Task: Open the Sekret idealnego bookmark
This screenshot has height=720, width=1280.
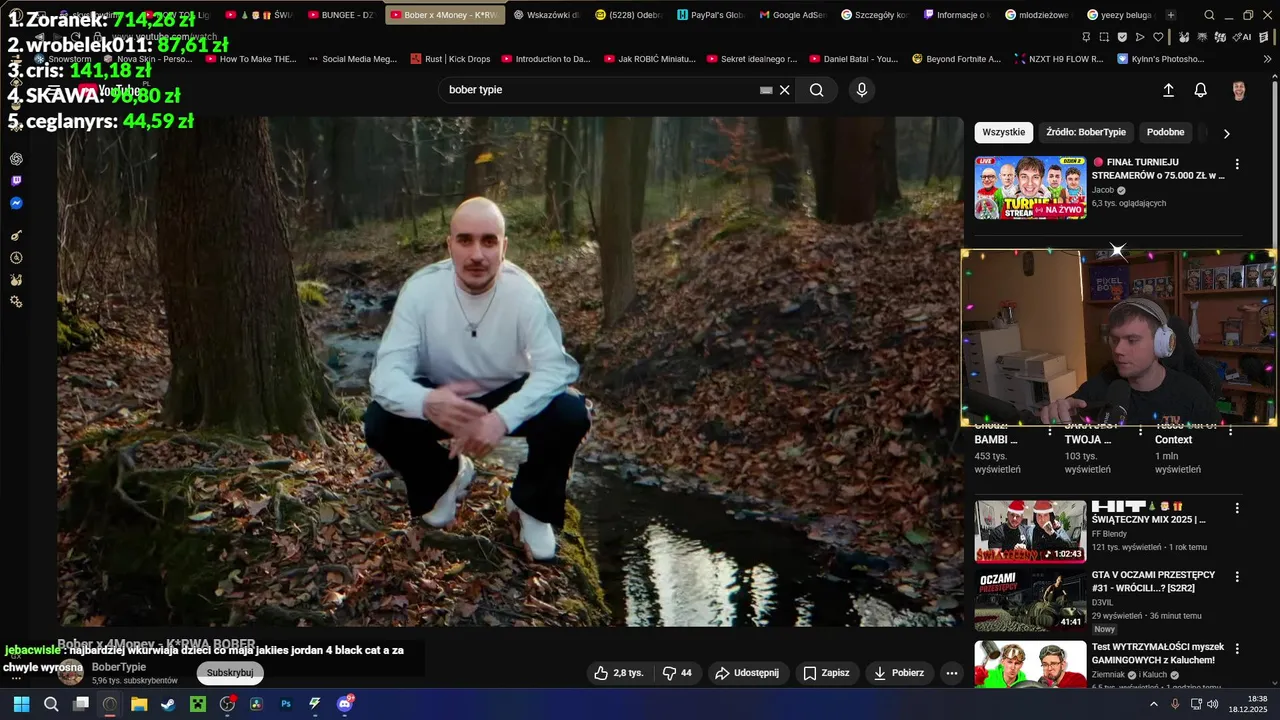Action: 752,59
